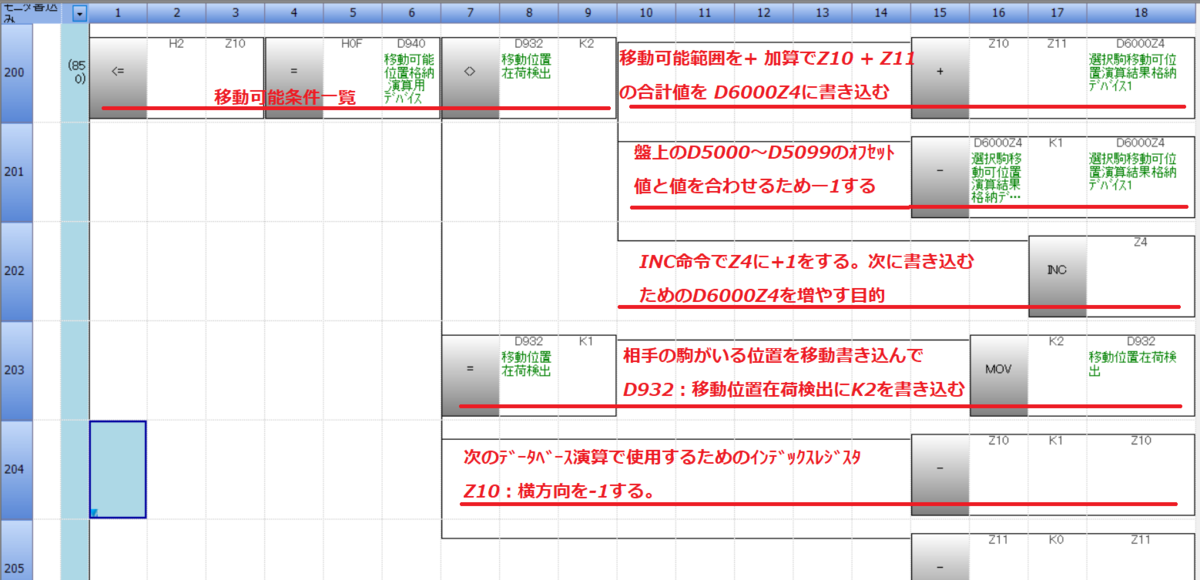Select row header 201
Image resolution: width=1200 pixels, height=580 pixels.
coord(16,172)
